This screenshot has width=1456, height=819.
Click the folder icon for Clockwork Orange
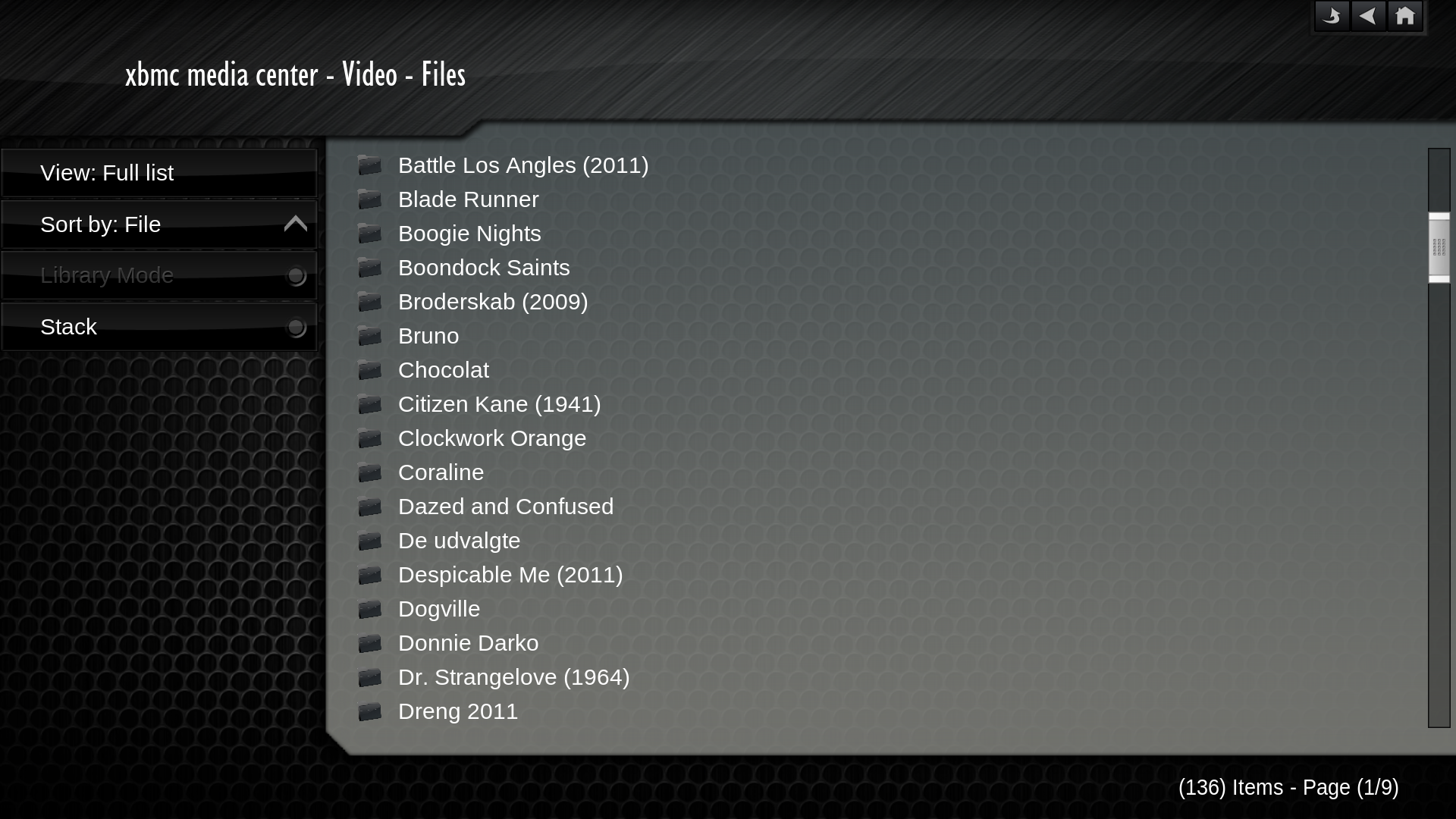[x=369, y=438]
